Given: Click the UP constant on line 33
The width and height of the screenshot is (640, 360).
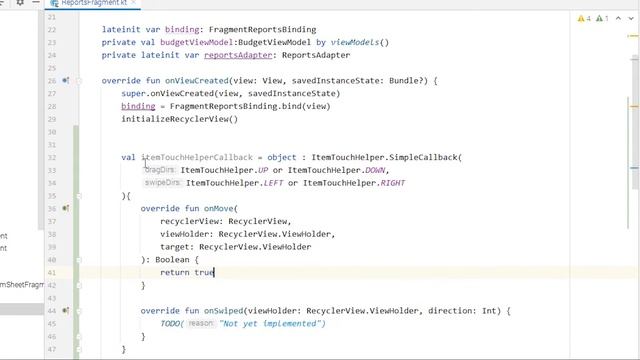Looking at the screenshot, I should [263, 170].
